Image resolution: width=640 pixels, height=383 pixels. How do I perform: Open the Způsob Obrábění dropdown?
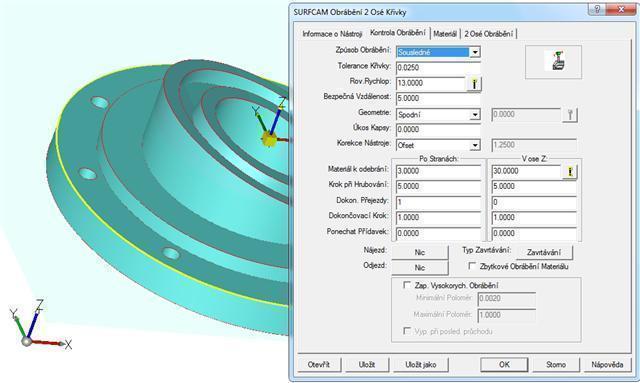(475, 52)
